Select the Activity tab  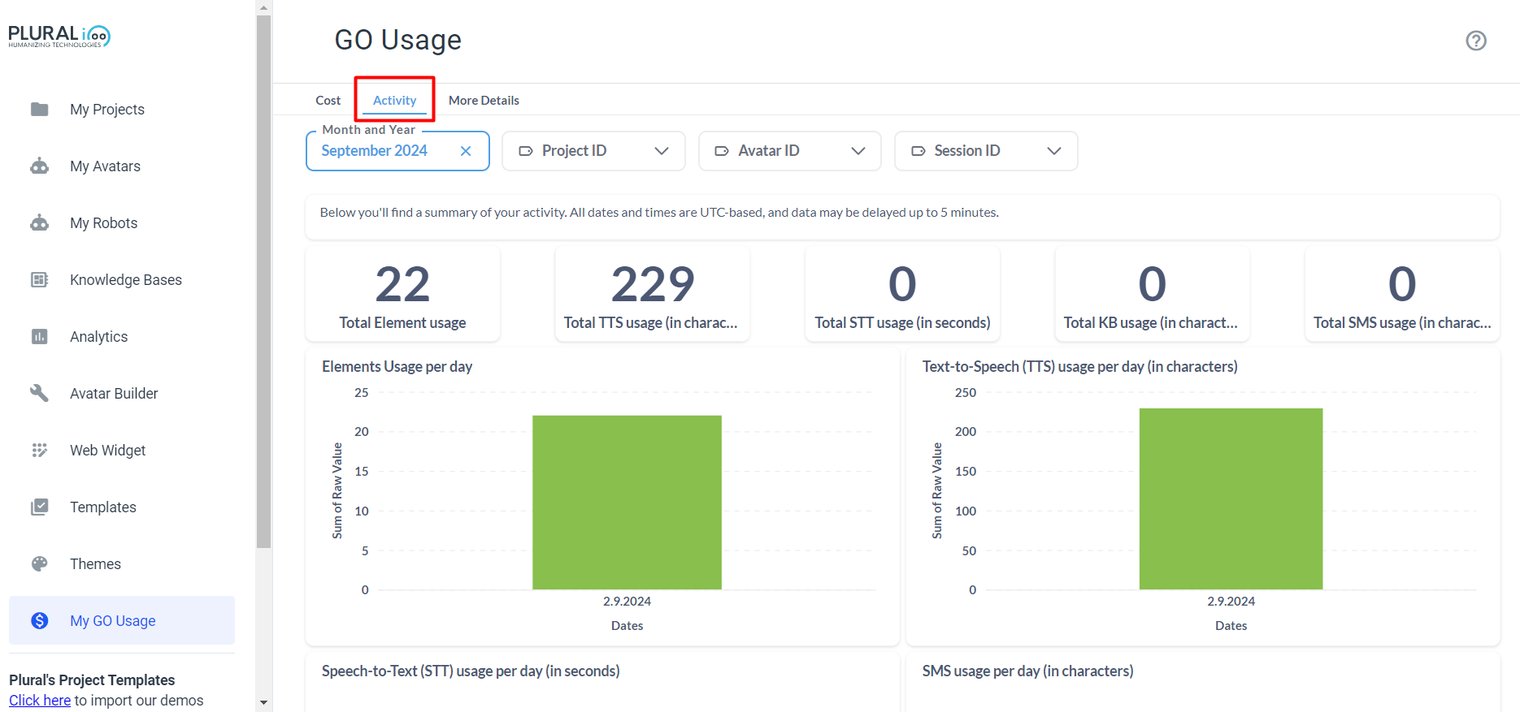tap(395, 100)
